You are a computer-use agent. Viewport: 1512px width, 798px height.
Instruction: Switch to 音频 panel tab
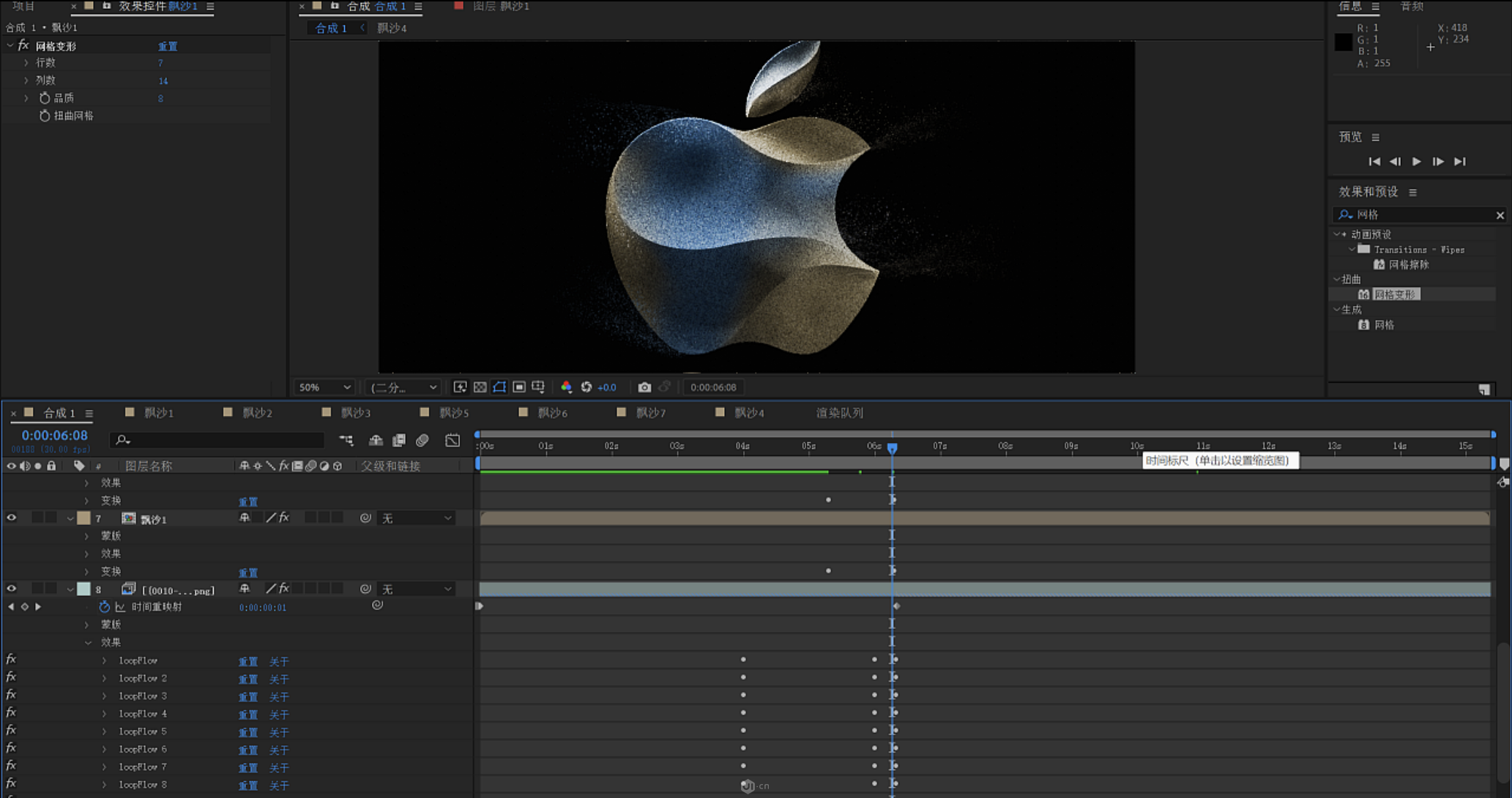[x=1412, y=7]
